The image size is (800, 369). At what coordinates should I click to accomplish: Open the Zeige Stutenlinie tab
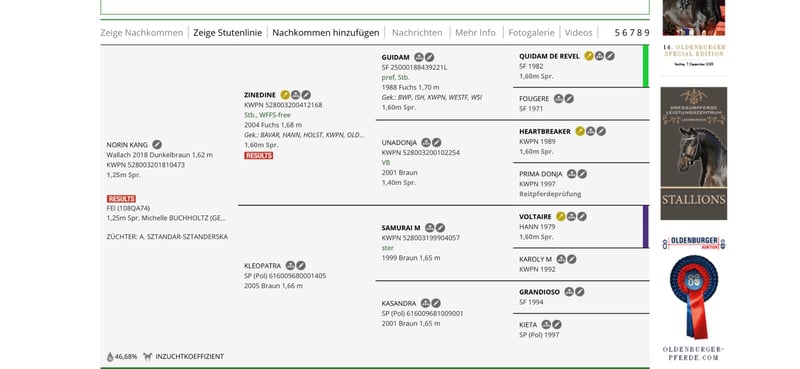228,33
